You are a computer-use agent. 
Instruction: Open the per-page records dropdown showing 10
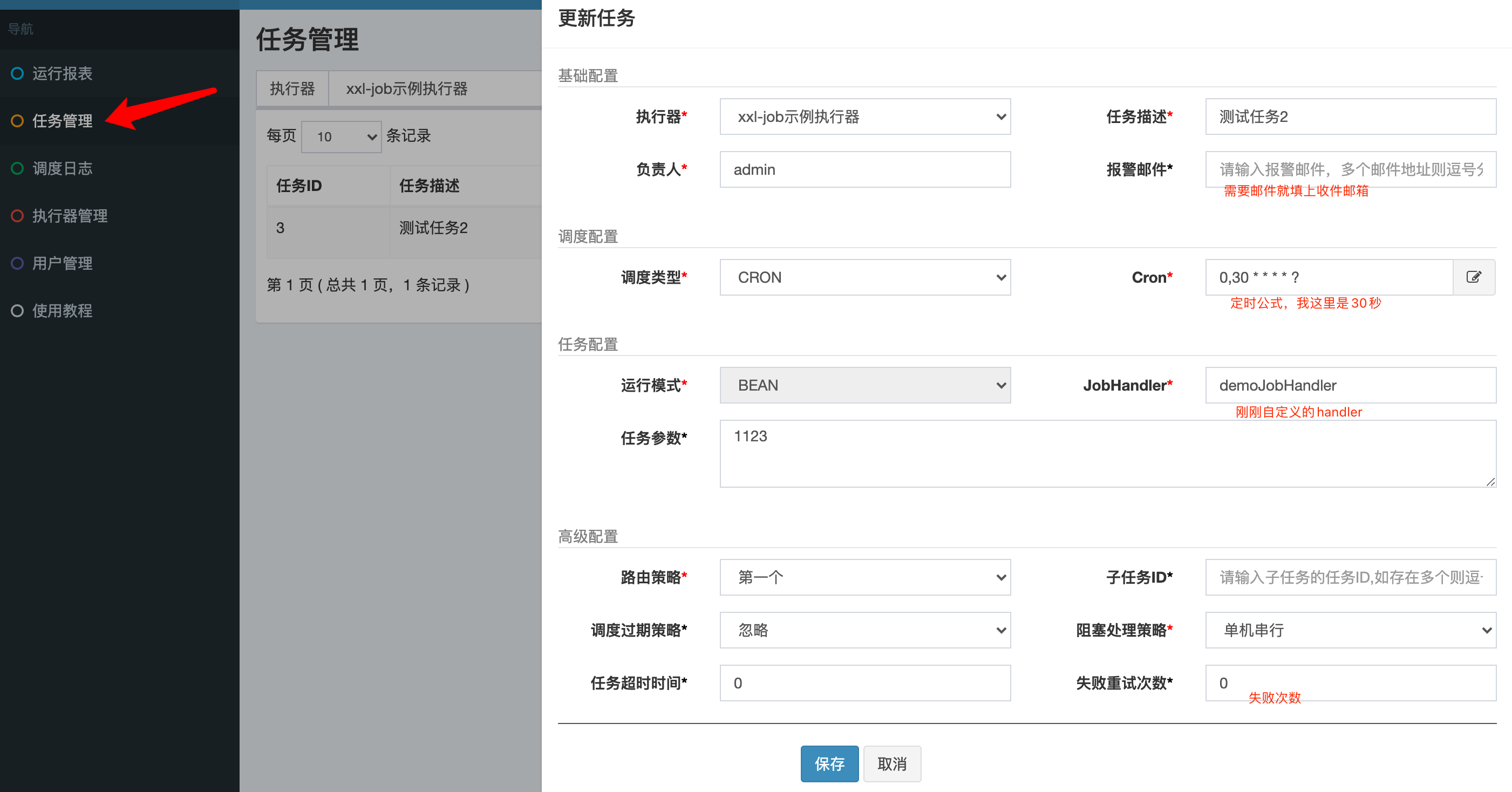click(341, 136)
